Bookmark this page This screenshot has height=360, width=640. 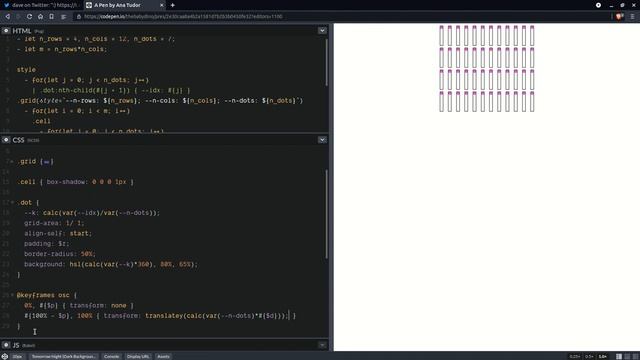[x=51, y=17]
